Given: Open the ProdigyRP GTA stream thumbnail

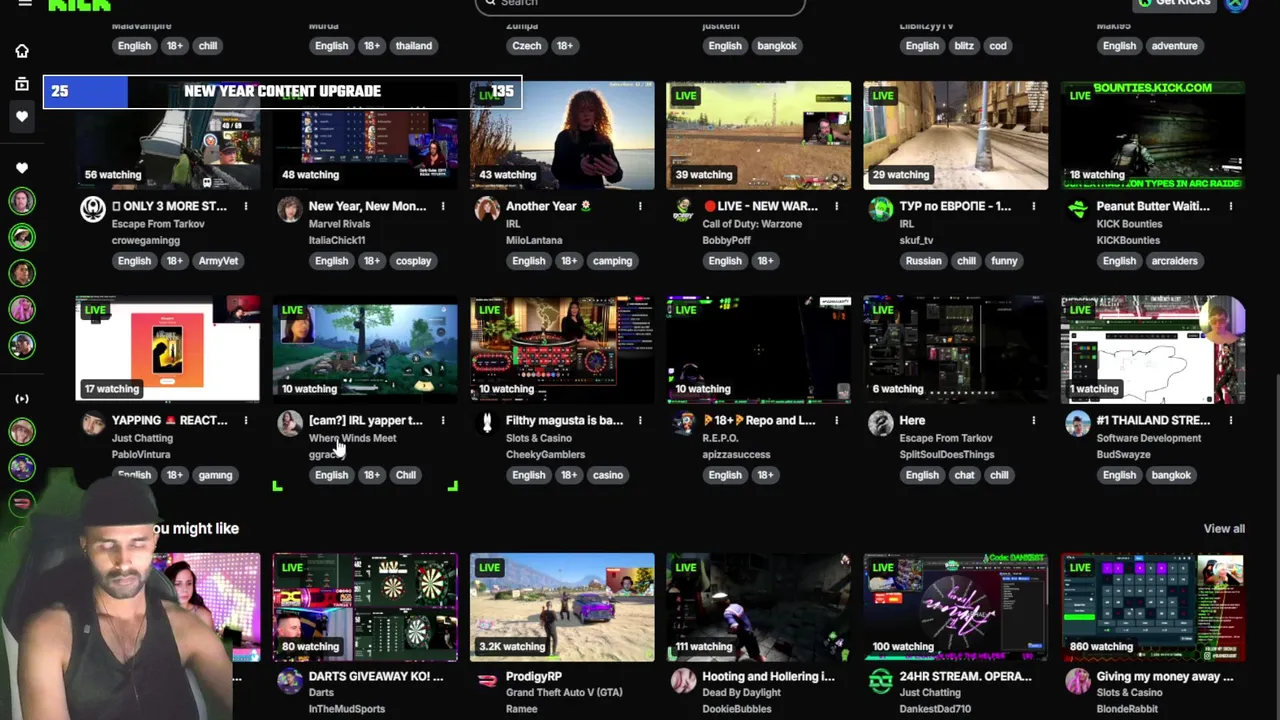Looking at the screenshot, I should pos(562,607).
